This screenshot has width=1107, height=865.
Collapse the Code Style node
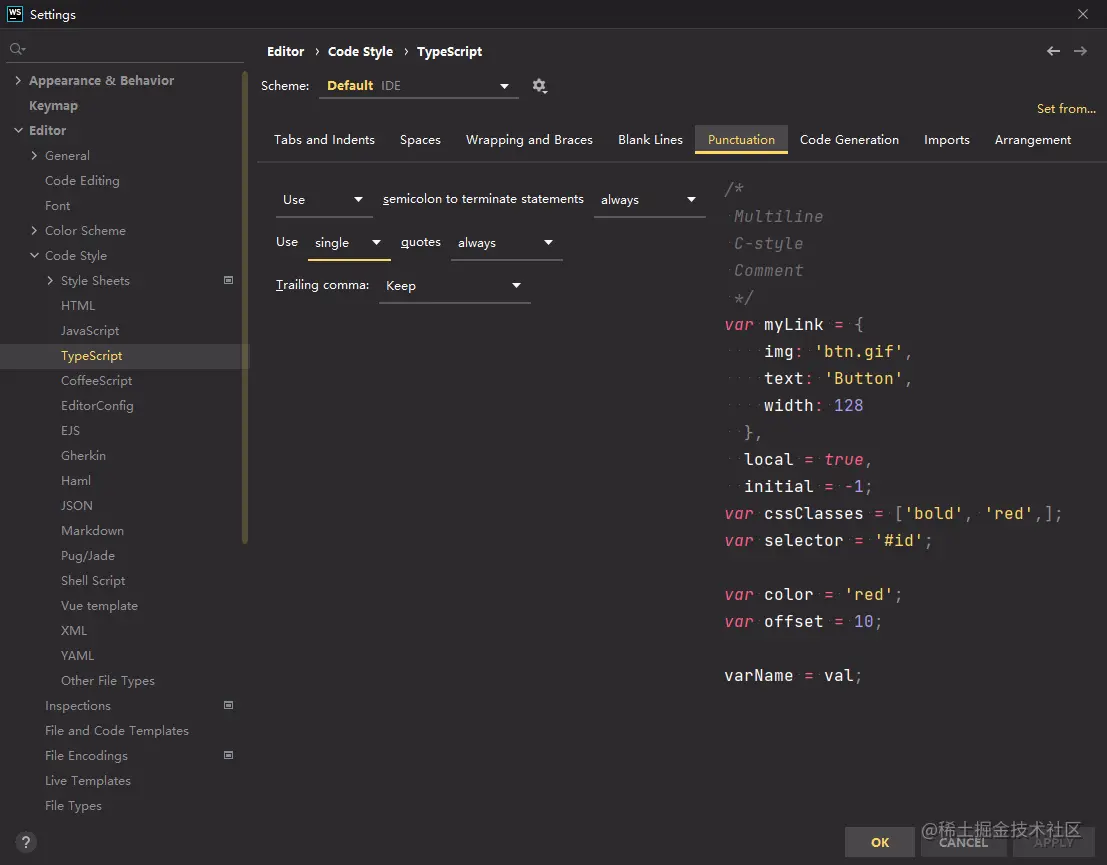coord(34,256)
